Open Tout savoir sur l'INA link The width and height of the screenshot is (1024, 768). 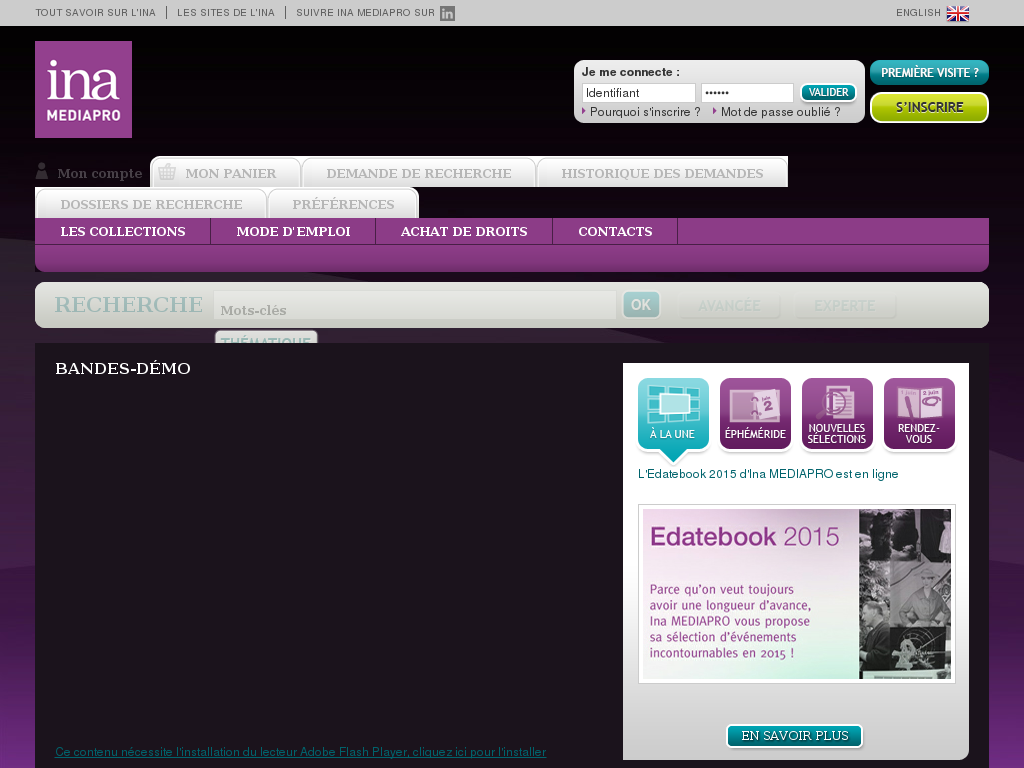[95, 12]
